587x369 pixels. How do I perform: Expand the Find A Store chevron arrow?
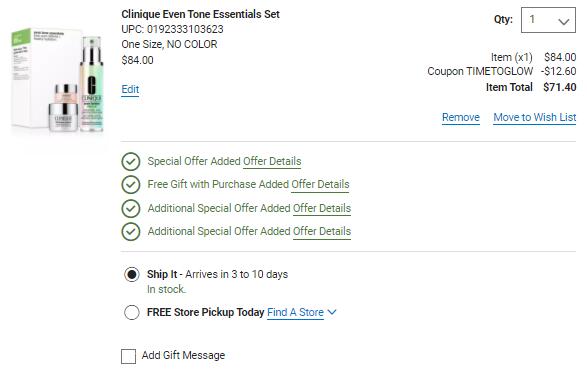[332, 312]
